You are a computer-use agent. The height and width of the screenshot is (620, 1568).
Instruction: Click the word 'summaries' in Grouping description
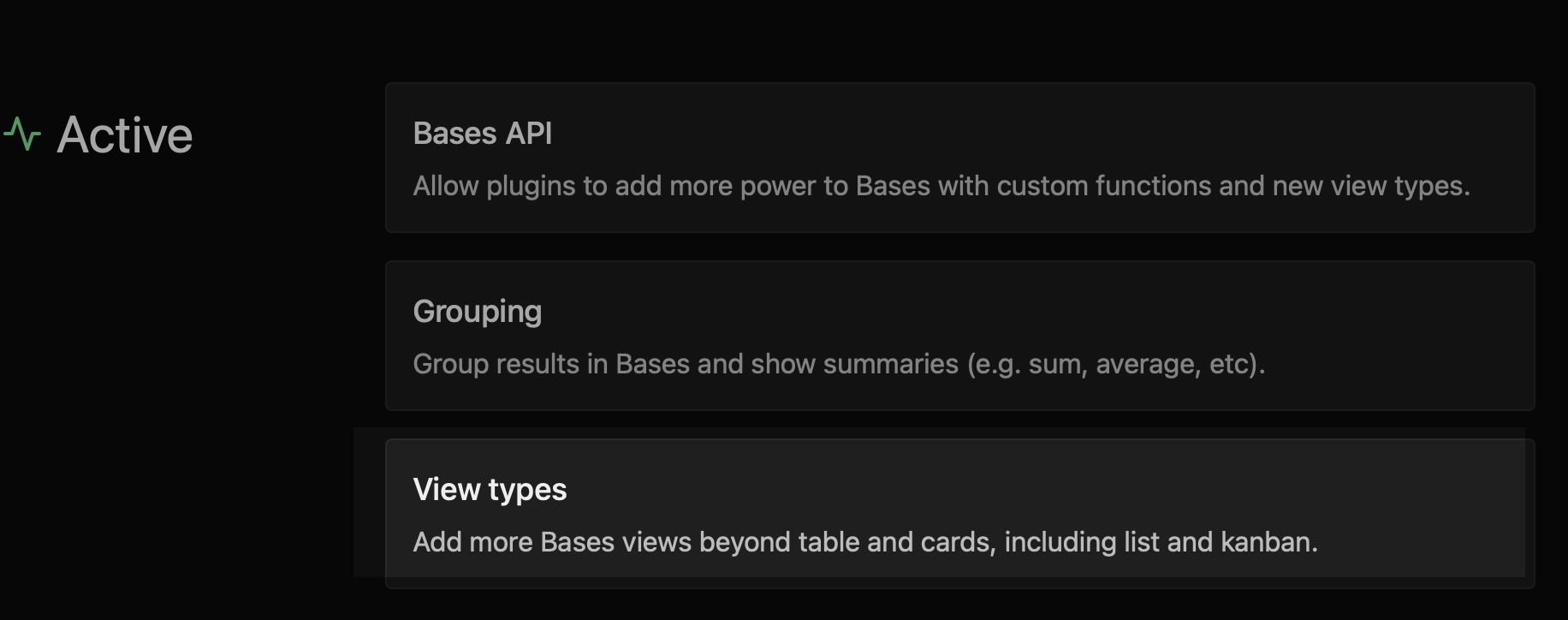[891, 364]
